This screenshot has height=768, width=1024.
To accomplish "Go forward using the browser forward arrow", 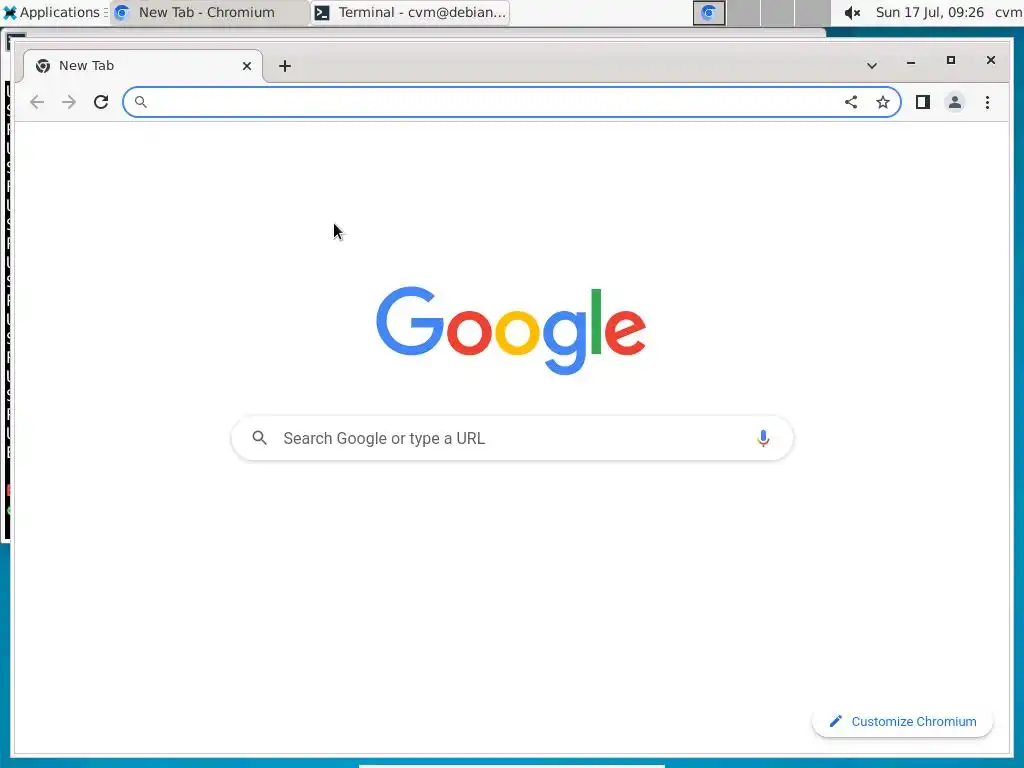I will coord(69,102).
